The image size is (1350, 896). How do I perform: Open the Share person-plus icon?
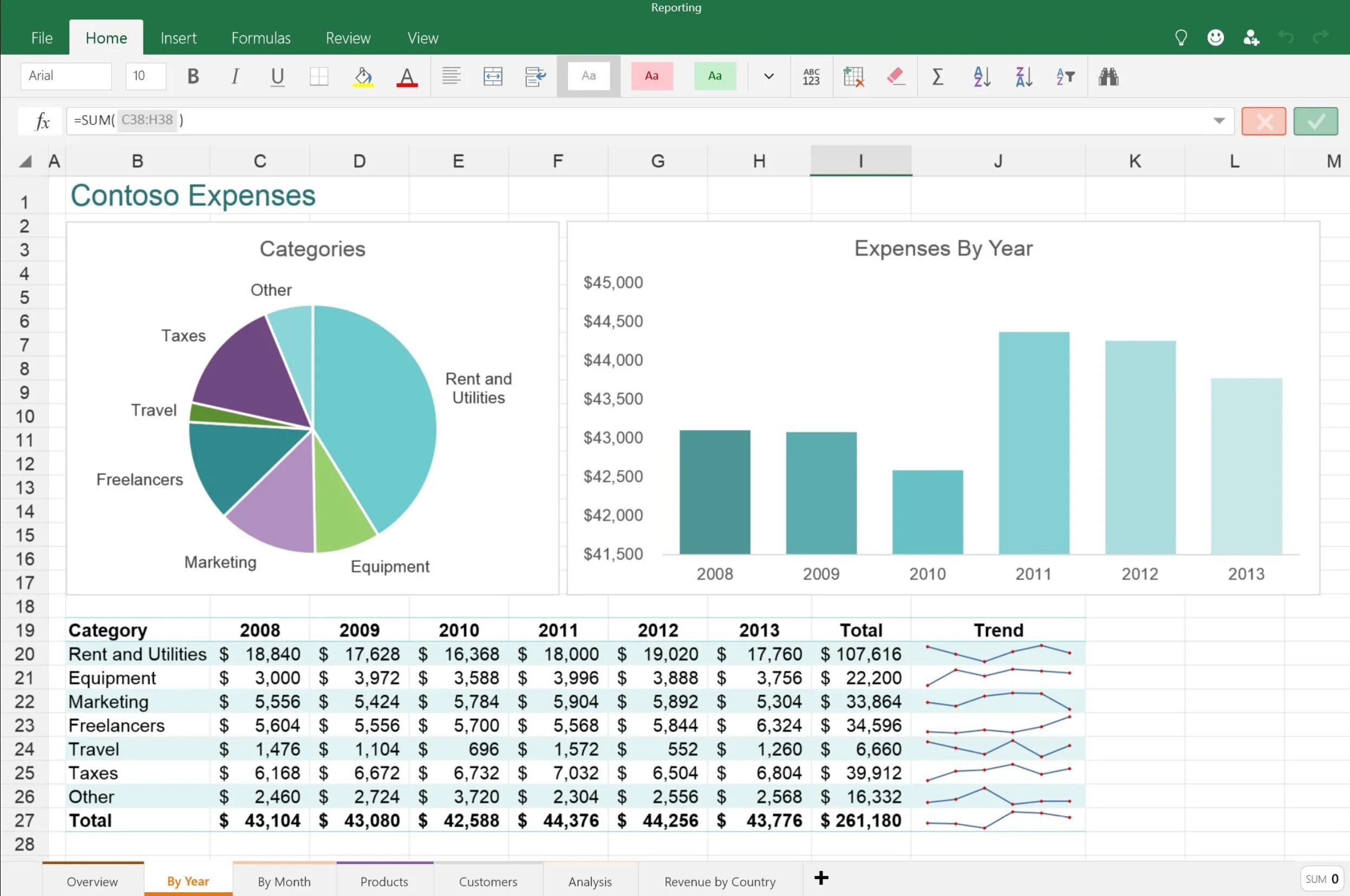coord(1250,38)
